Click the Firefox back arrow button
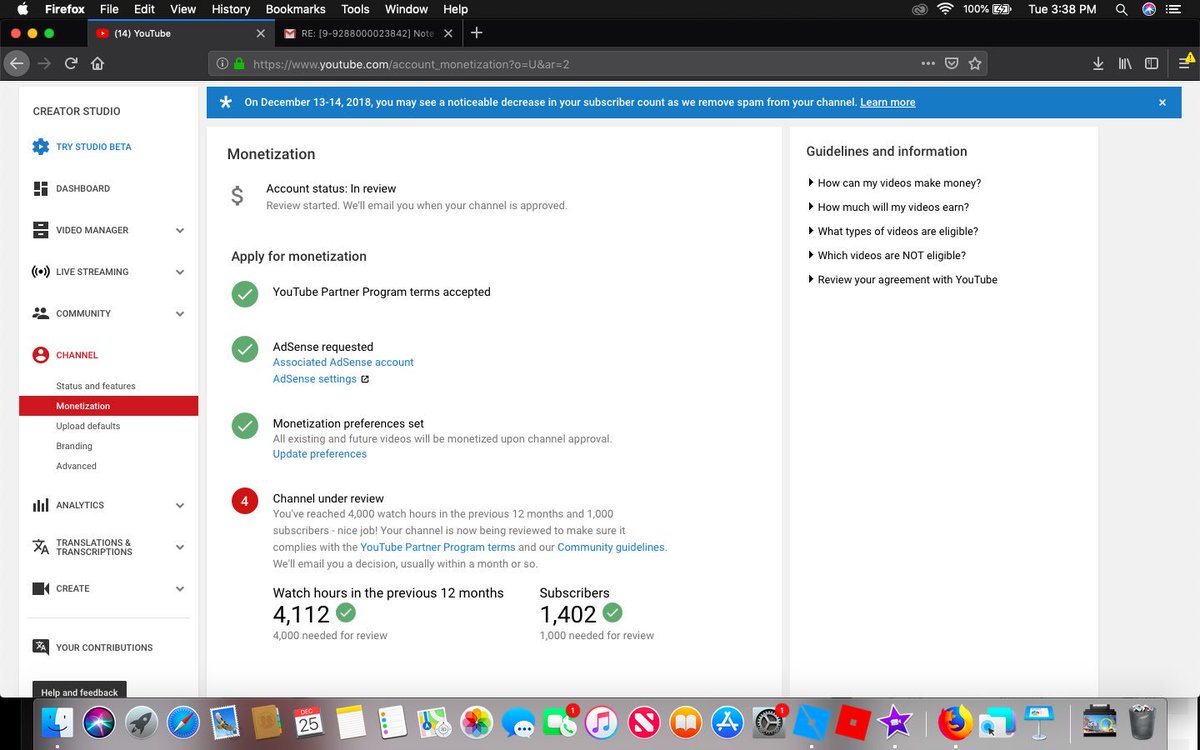The image size is (1200, 750). pos(16,63)
